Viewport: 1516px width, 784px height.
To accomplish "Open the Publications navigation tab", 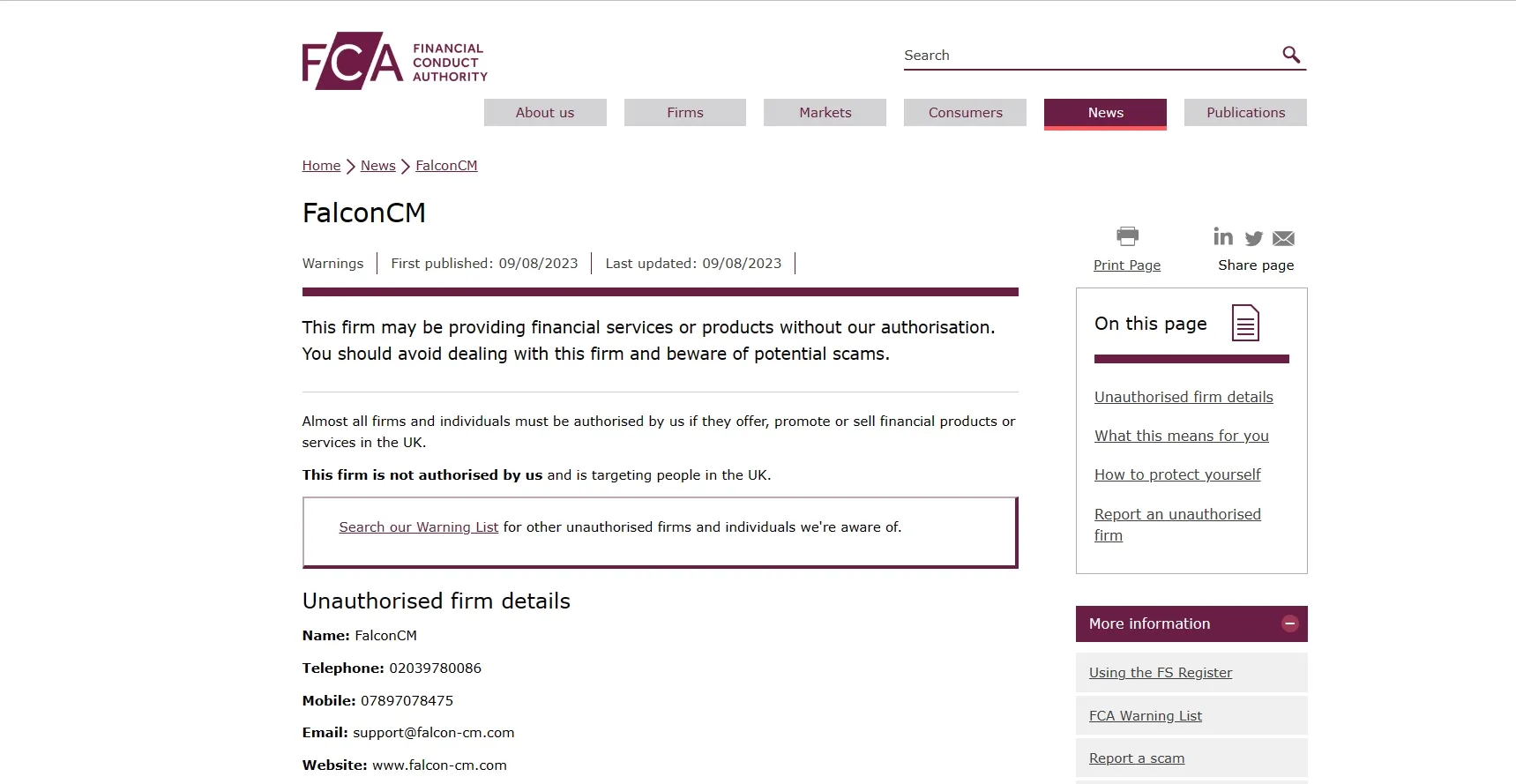I will pos(1245,113).
